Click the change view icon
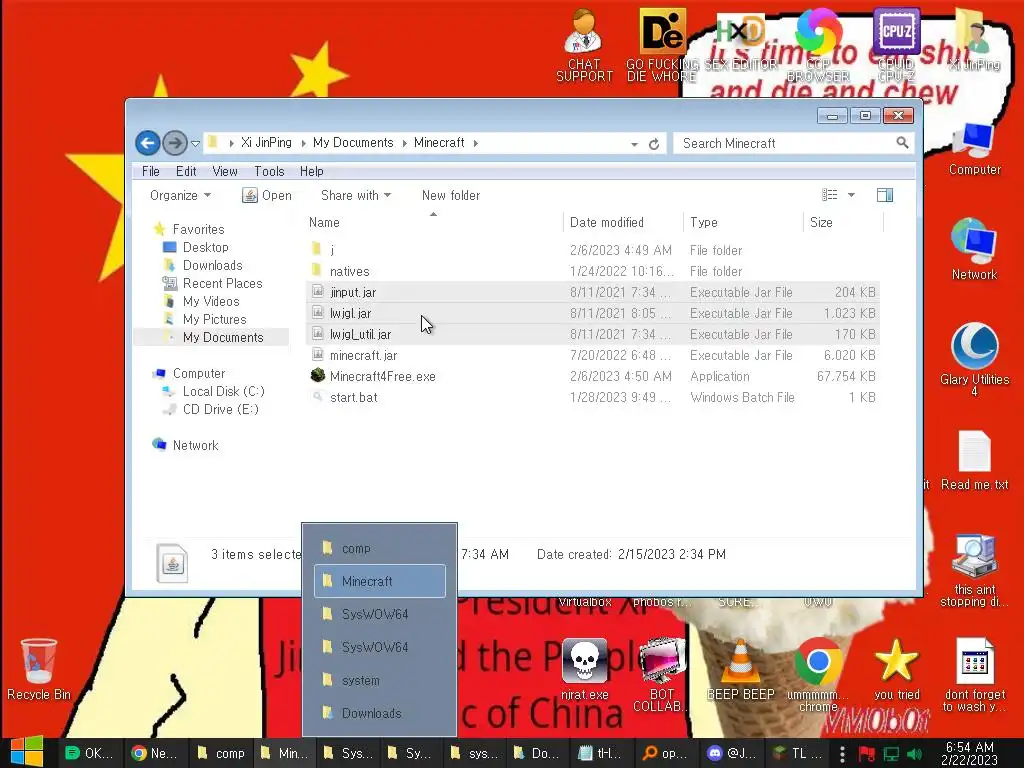1024x768 pixels. 829,195
